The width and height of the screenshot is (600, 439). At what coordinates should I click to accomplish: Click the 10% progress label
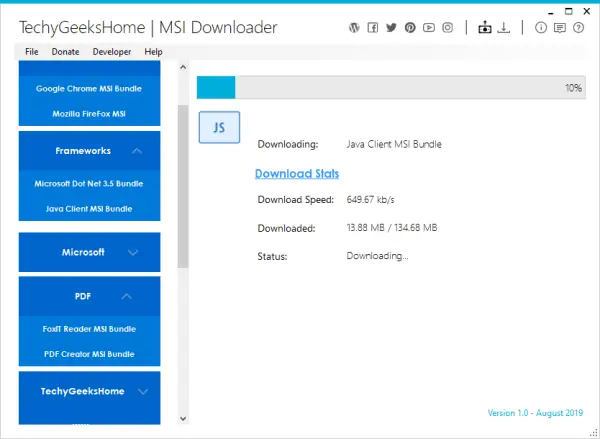(x=574, y=88)
